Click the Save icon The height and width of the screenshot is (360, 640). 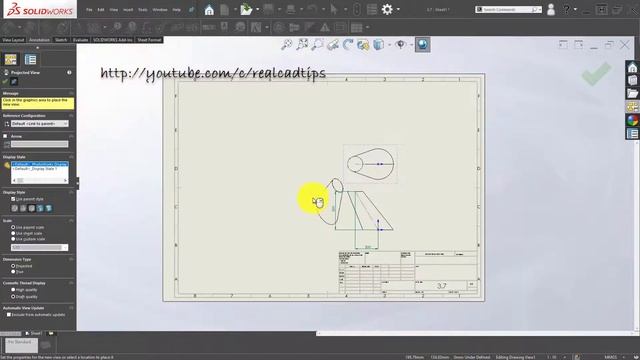click(x=269, y=9)
